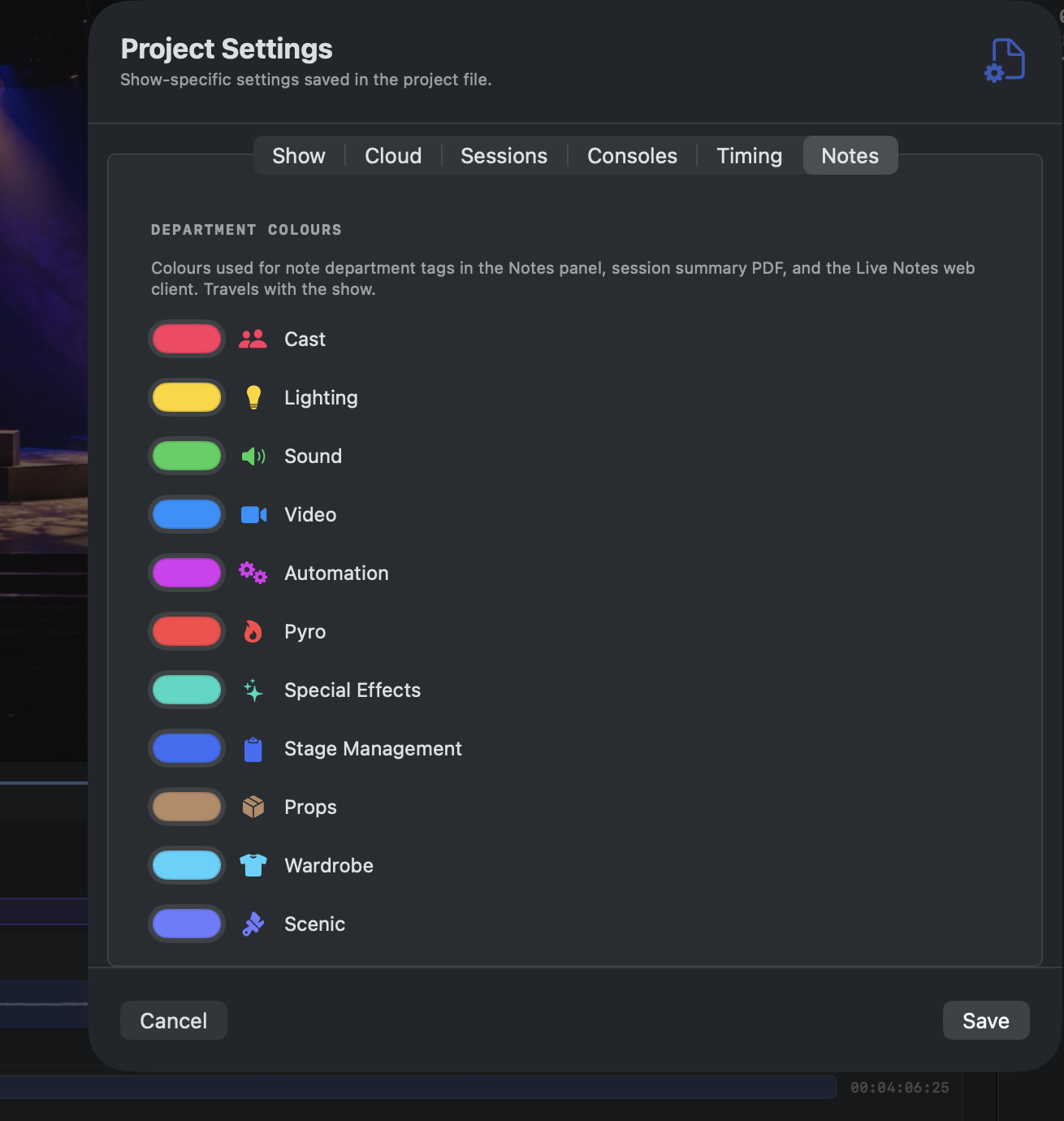Click the Video department label
Viewport: 1064px width, 1121px height.
(310, 514)
